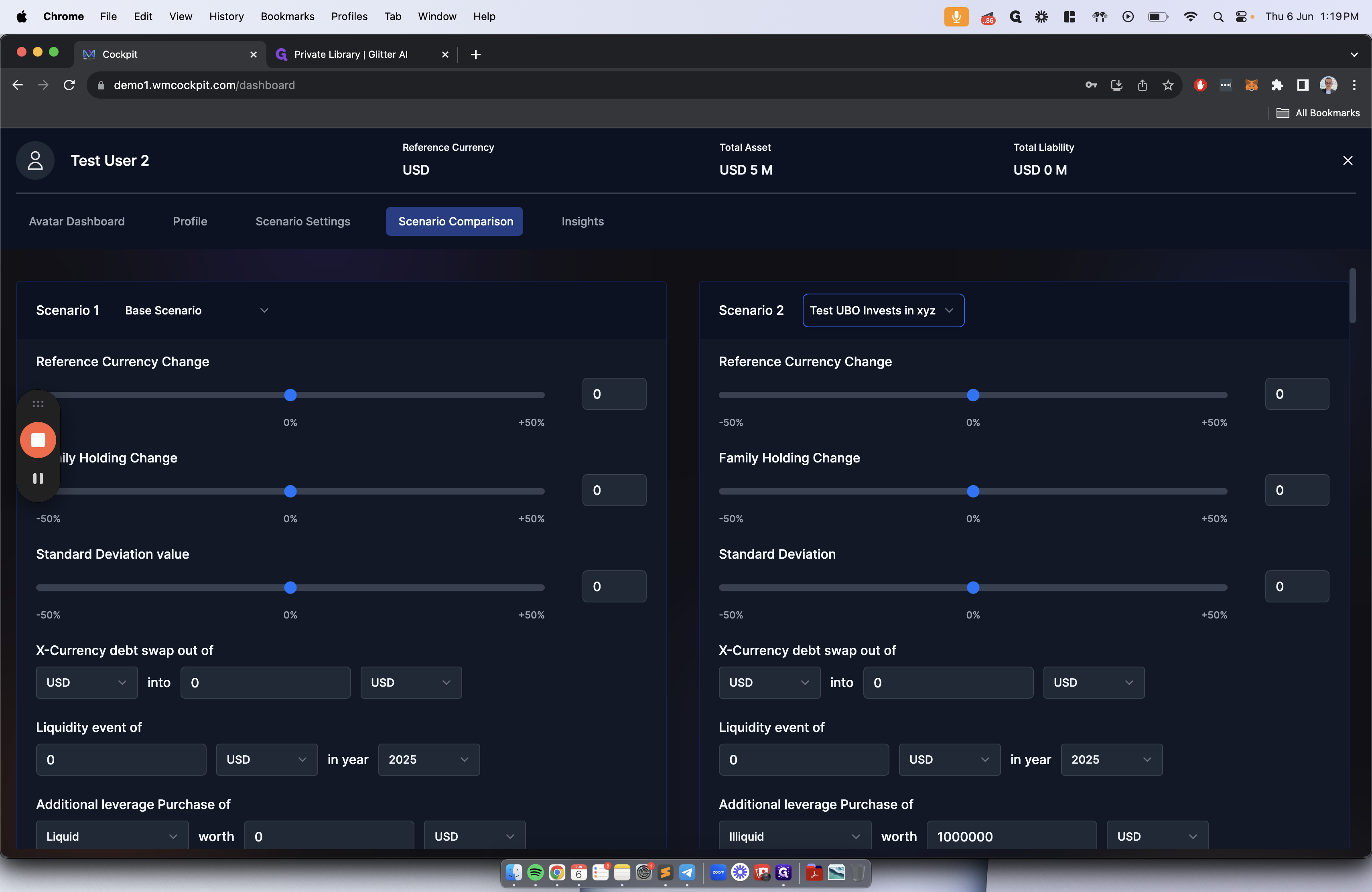Close the Cockpit tab
Screen dimensions: 1372x892
pyautogui.click(x=253, y=54)
